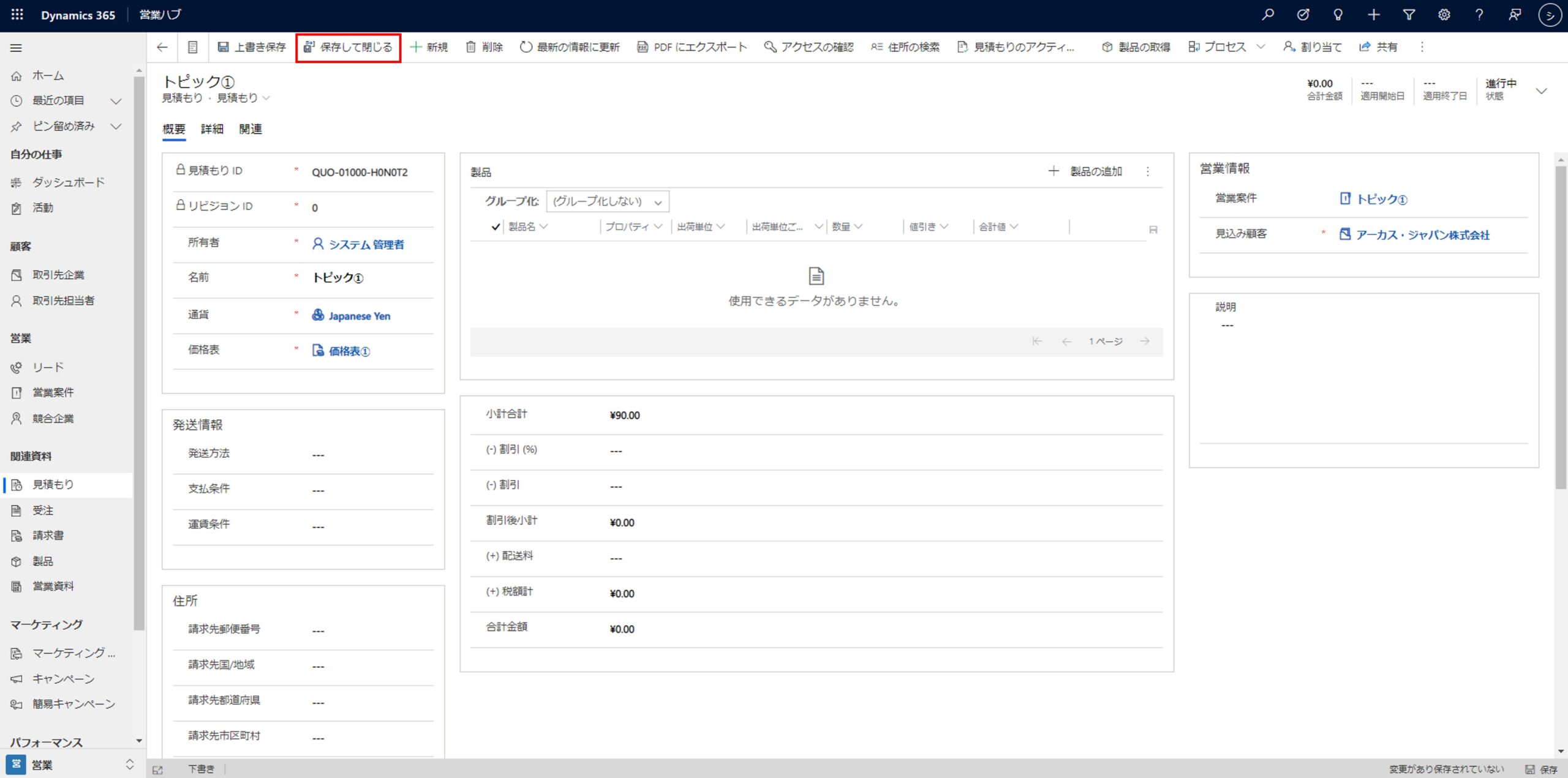Screen dimensions: 1568x778
Task: Open the settings gear icon
Action: (x=1444, y=15)
